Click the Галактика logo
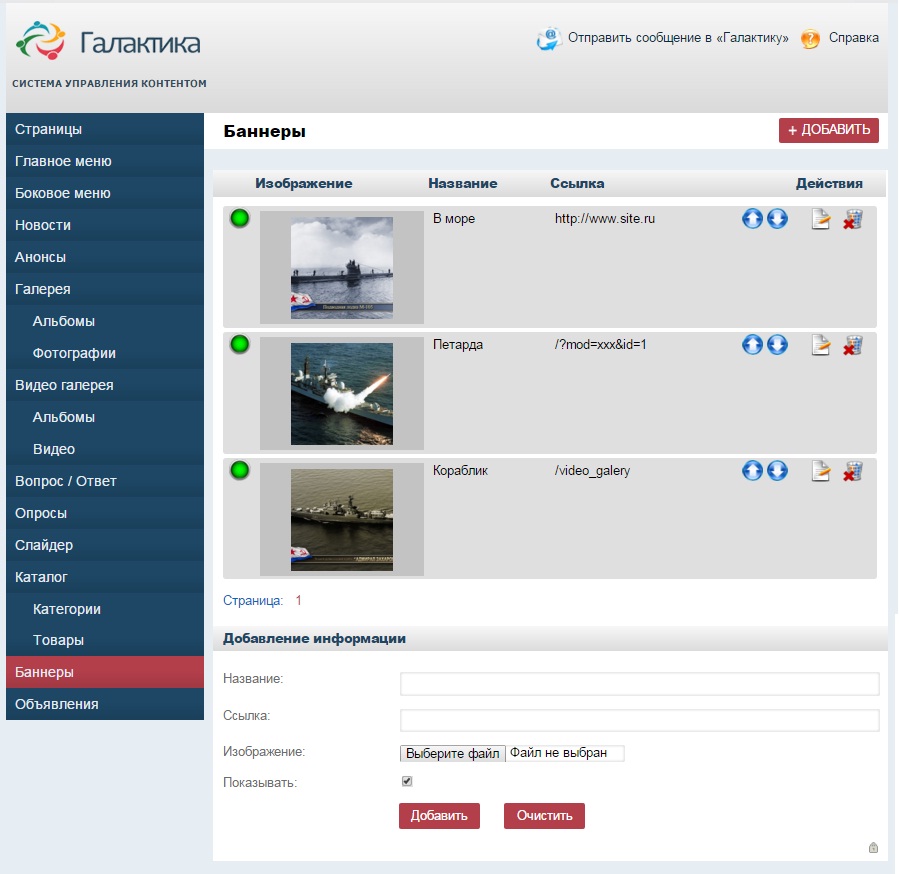This screenshot has width=899, height=874. point(109,41)
